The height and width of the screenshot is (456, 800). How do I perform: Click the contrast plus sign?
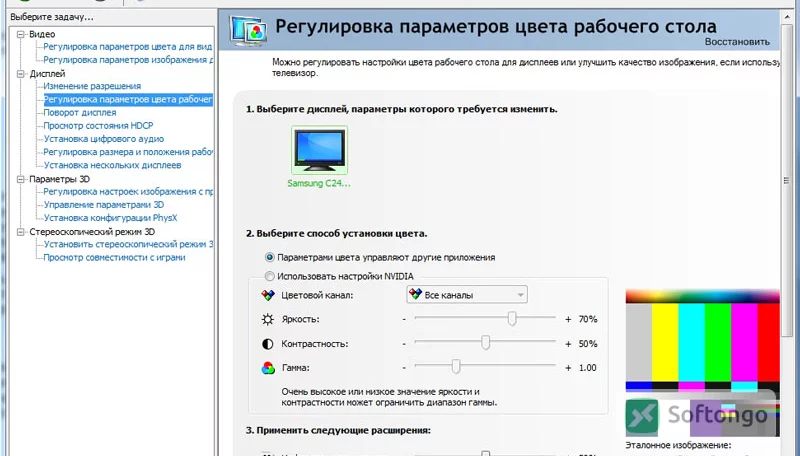click(x=568, y=344)
